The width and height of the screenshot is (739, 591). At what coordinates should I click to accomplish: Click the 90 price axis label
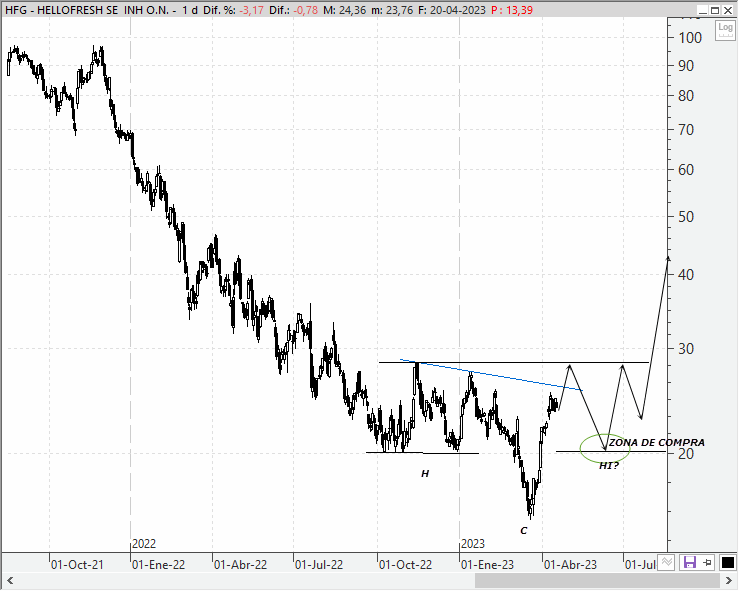[686, 66]
